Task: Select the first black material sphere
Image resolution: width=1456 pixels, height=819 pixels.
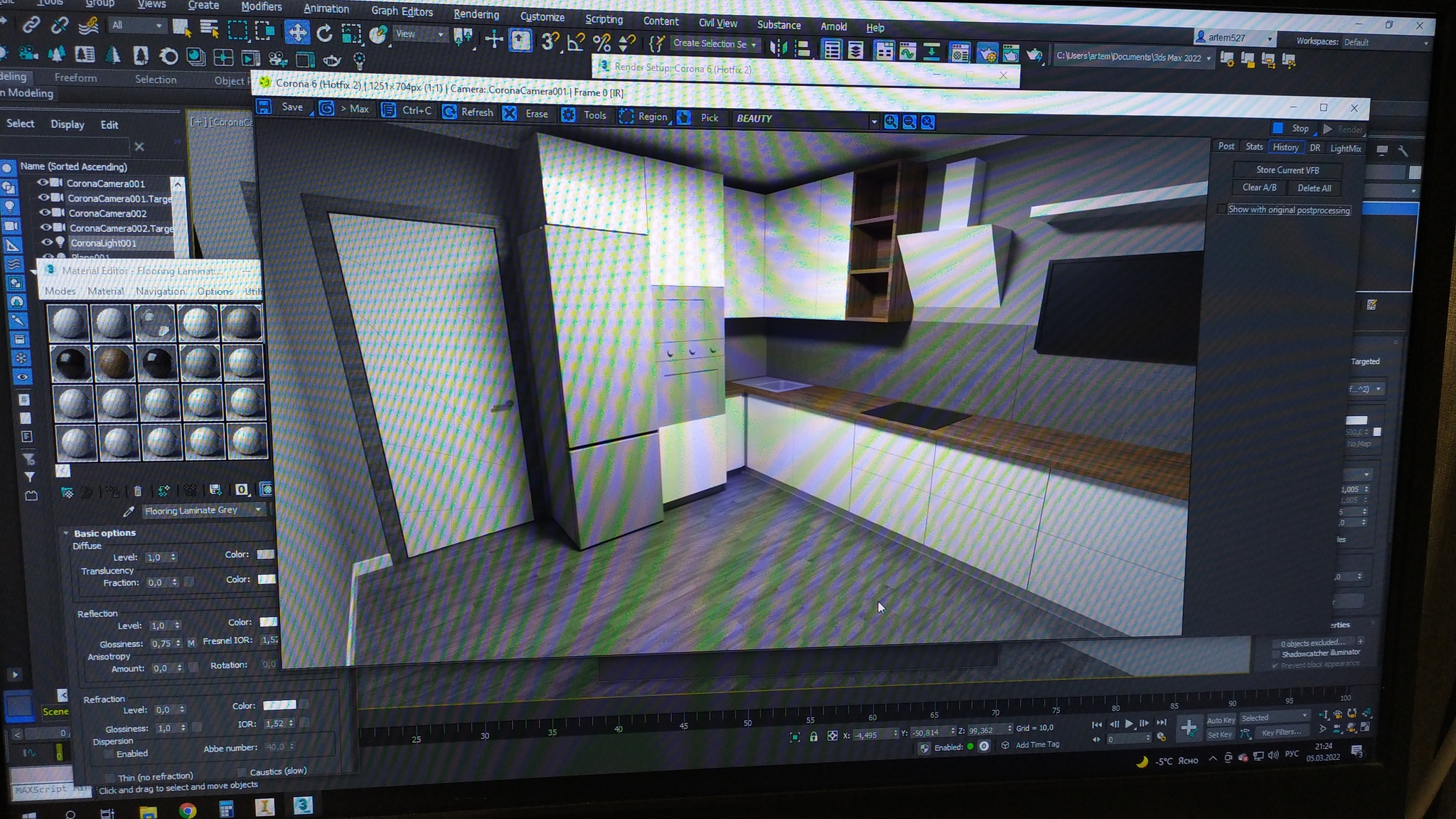Action: [x=71, y=364]
